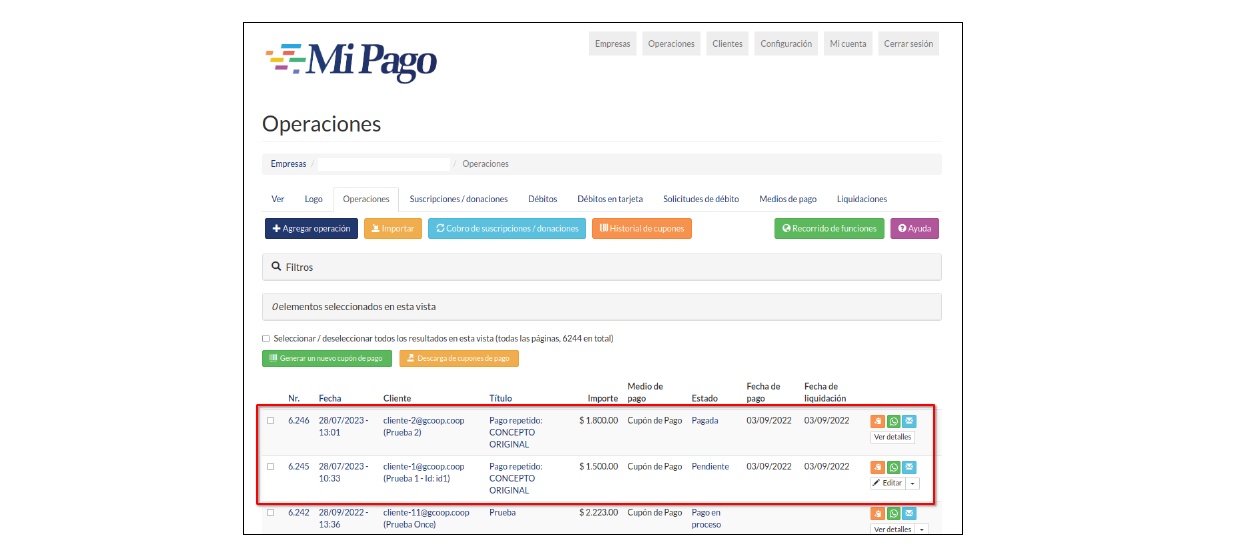Click the Empresas breadcrumb link
The height and width of the screenshot is (557, 1242).
pos(289,164)
